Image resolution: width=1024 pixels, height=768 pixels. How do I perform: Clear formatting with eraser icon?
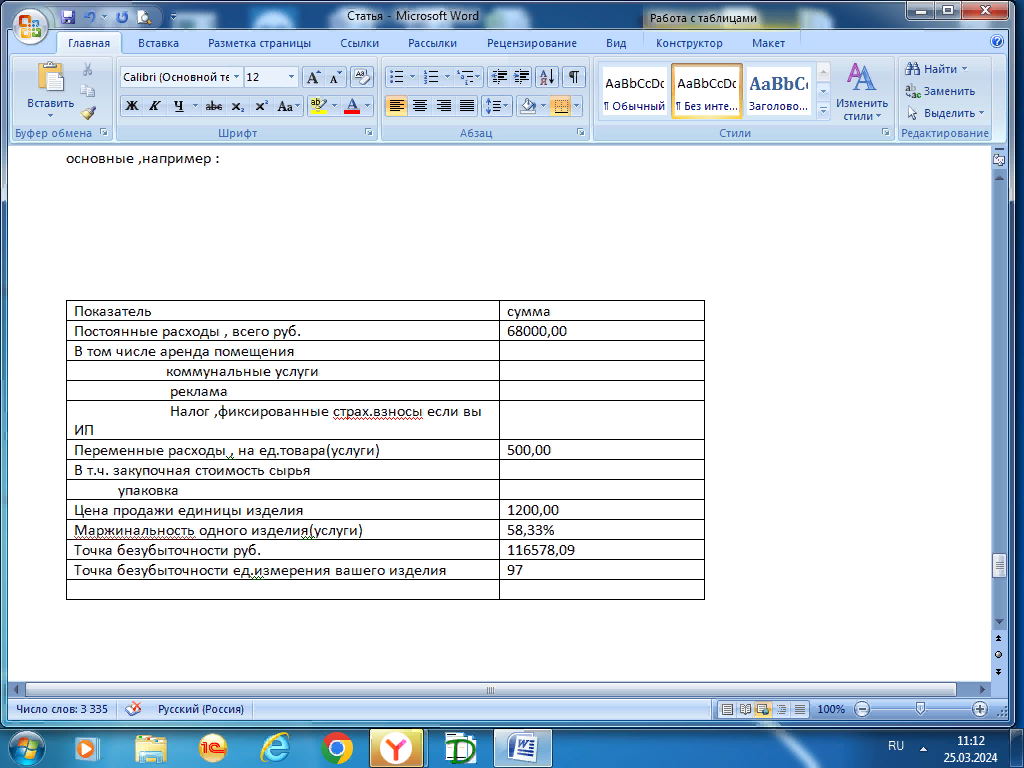coord(361,77)
